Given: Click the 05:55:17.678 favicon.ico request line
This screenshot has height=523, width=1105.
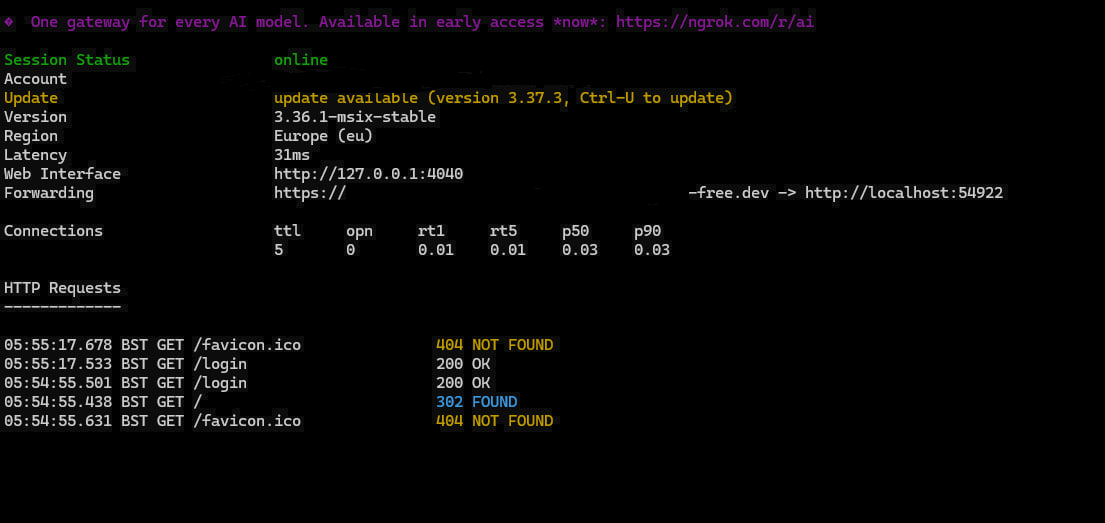Looking at the screenshot, I should click(152, 345).
